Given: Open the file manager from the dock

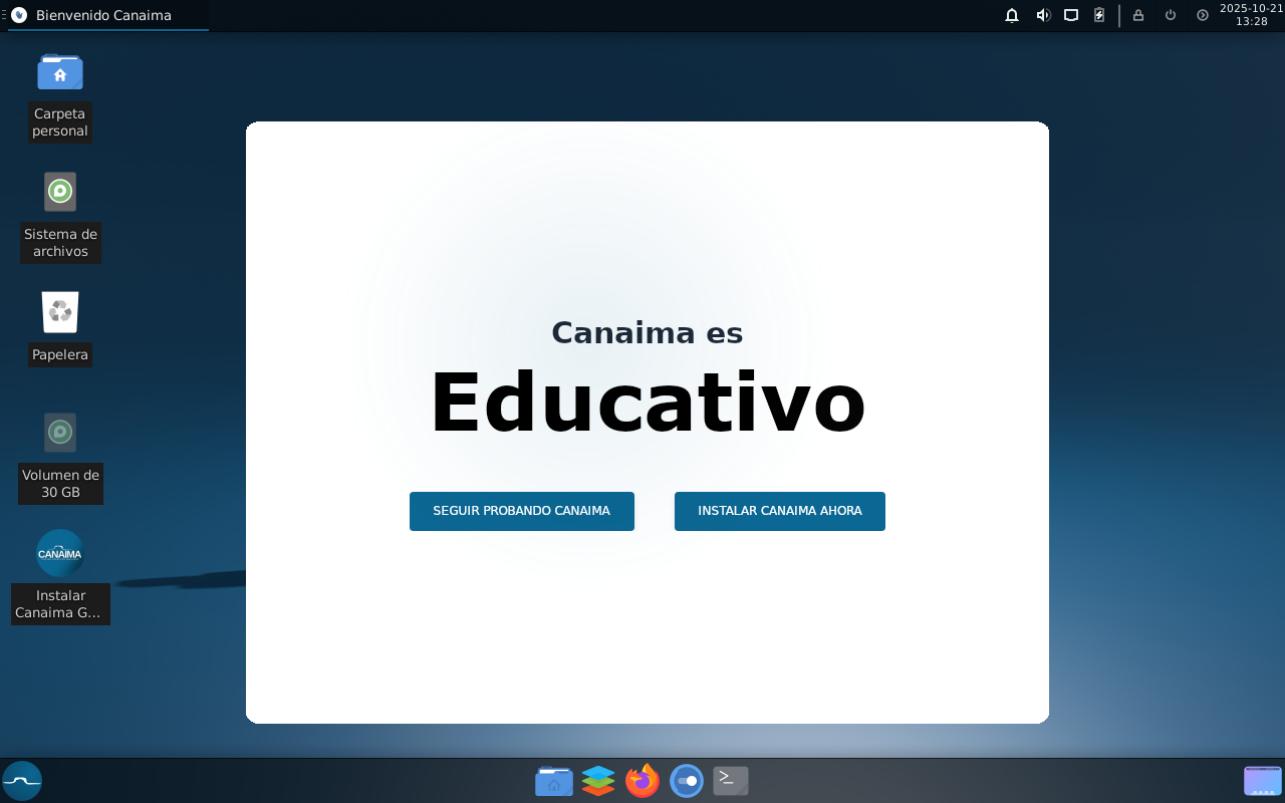Looking at the screenshot, I should click(554, 780).
